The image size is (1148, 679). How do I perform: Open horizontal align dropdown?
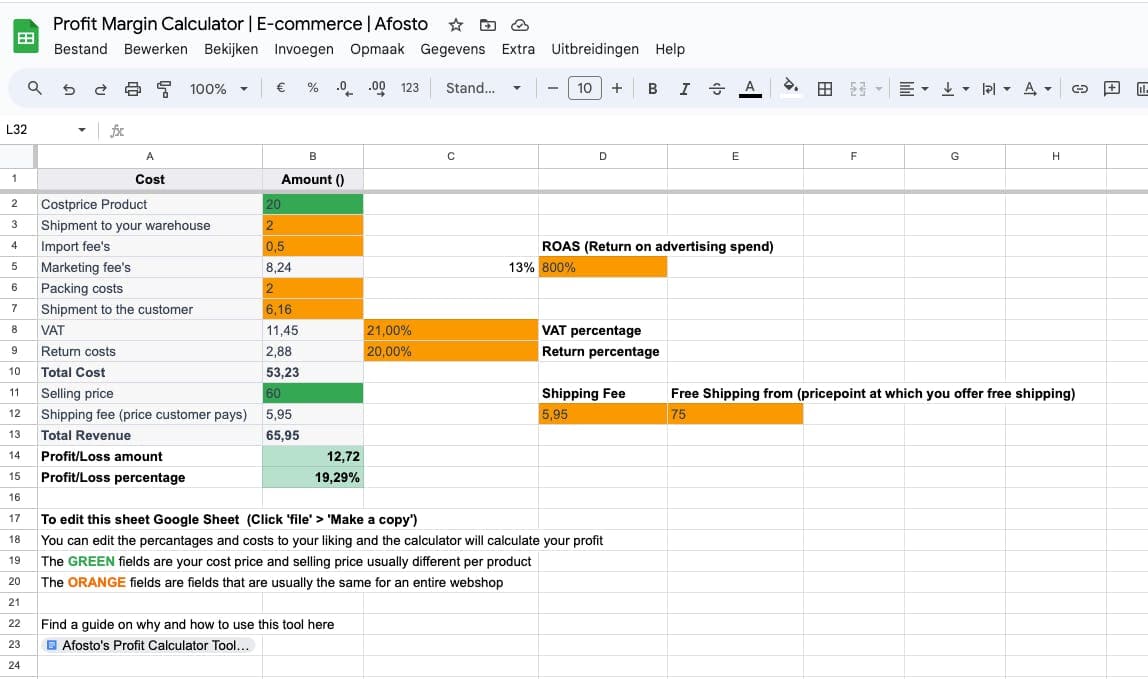pyautogui.click(x=913, y=89)
